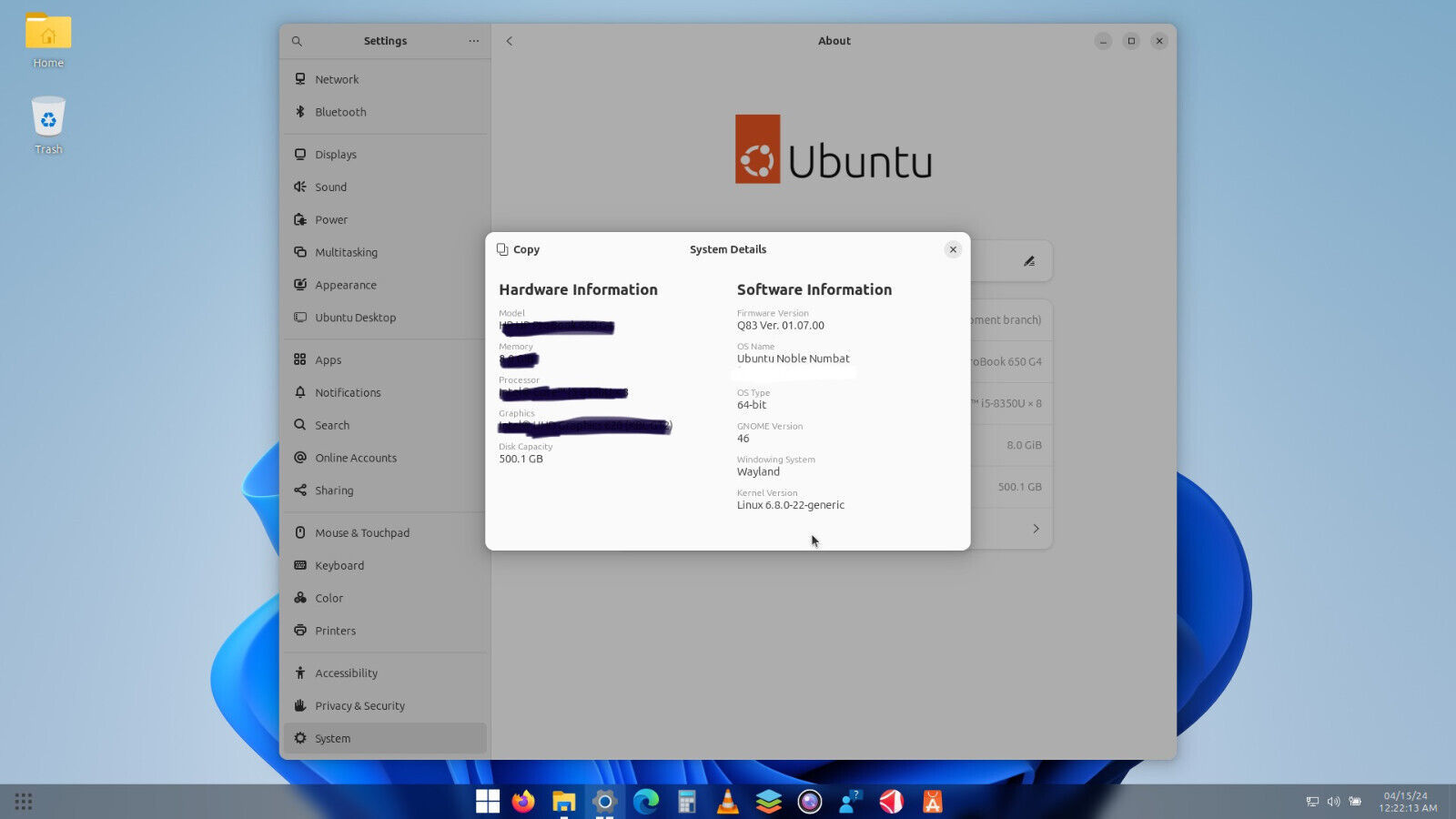This screenshot has height=819, width=1456.
Task: Open the stacked layers app in taskbar
Action: pos(769,802)
